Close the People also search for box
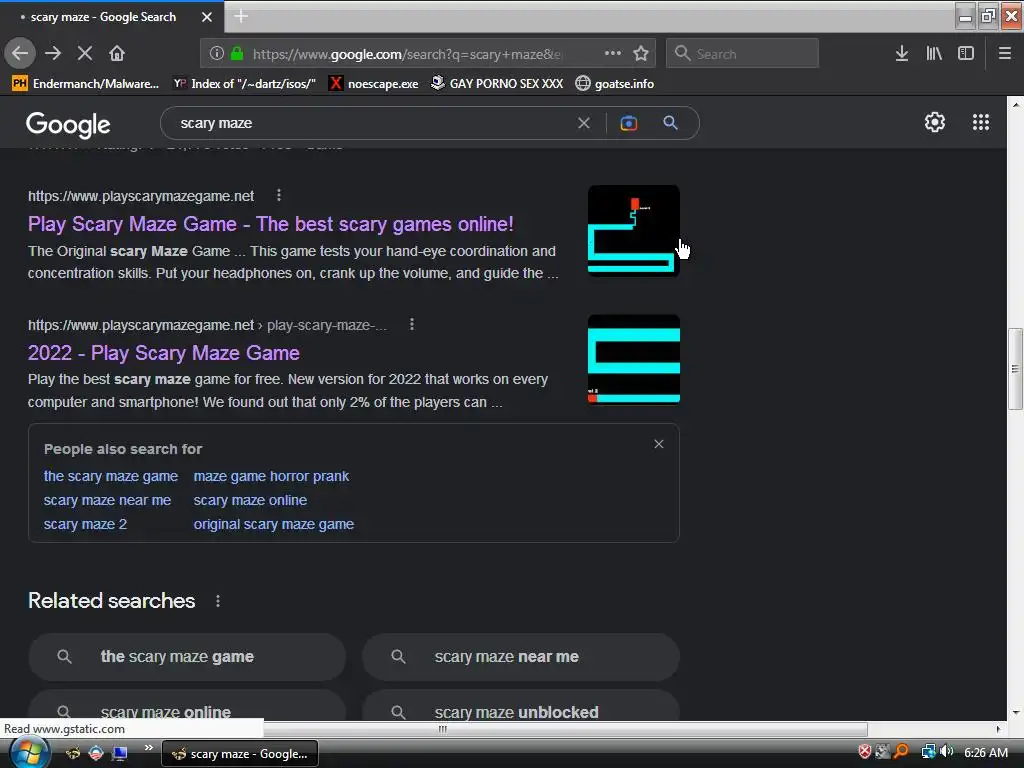 659,444
